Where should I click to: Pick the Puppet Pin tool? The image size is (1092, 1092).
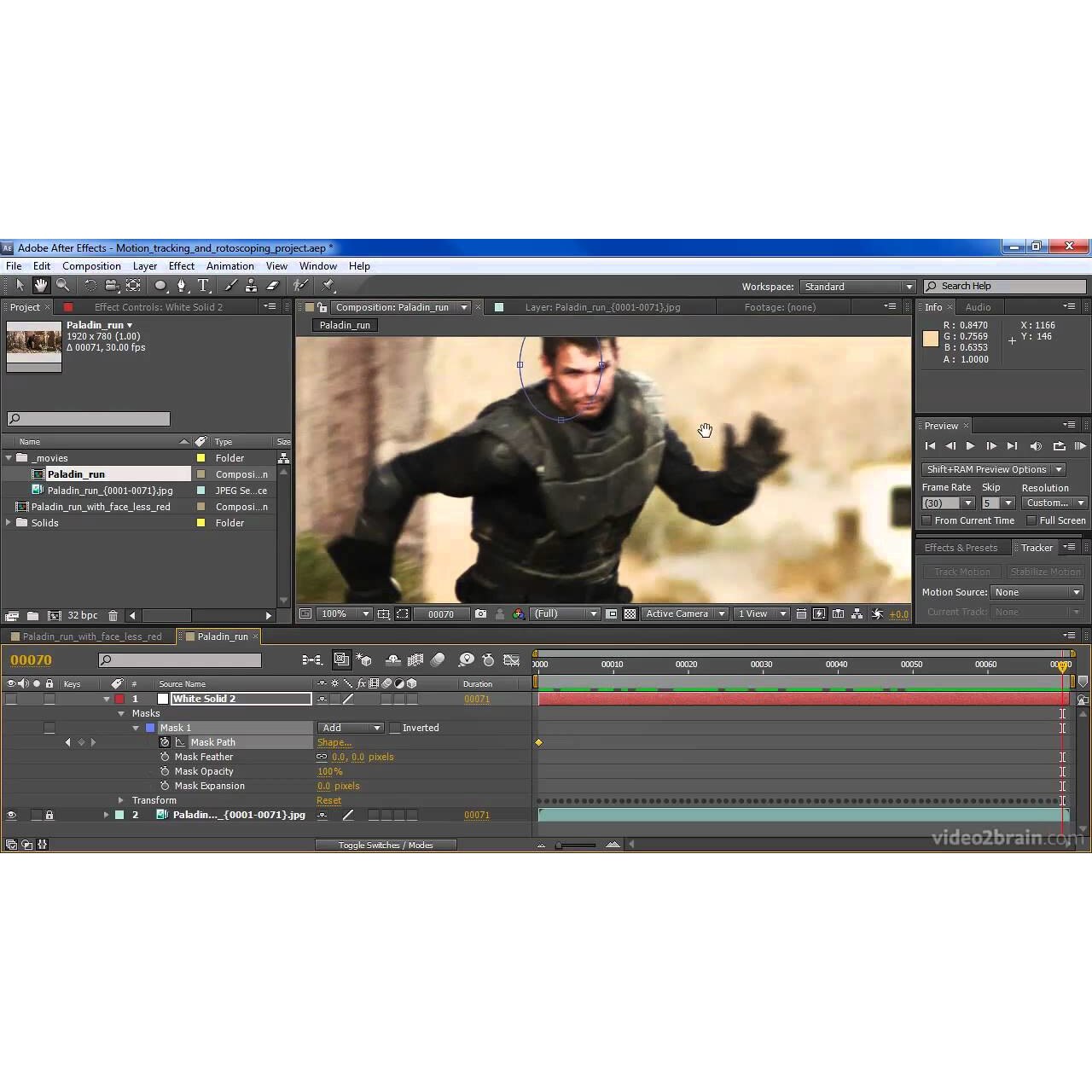pos(328,286)
